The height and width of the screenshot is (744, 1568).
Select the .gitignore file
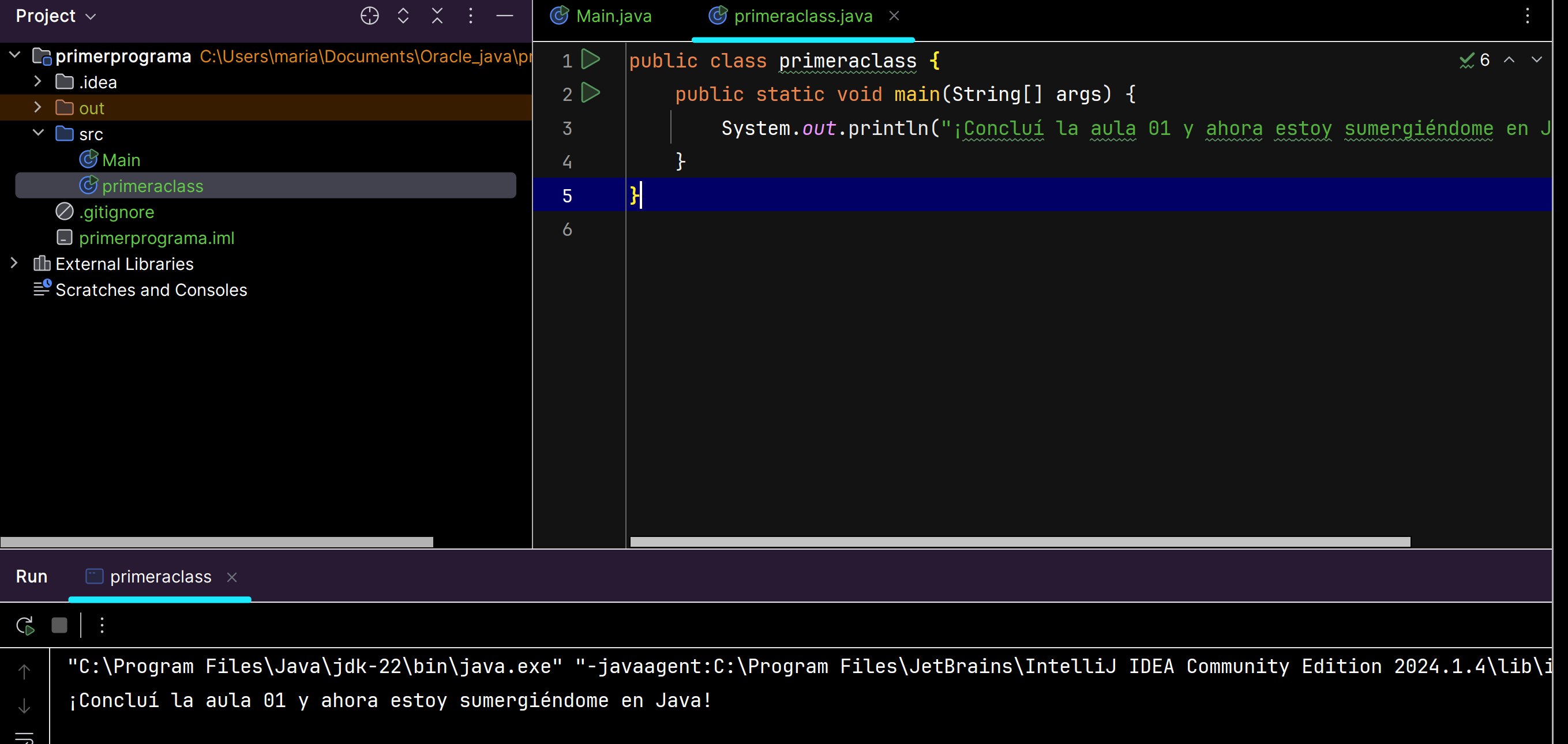coord(117,212)
